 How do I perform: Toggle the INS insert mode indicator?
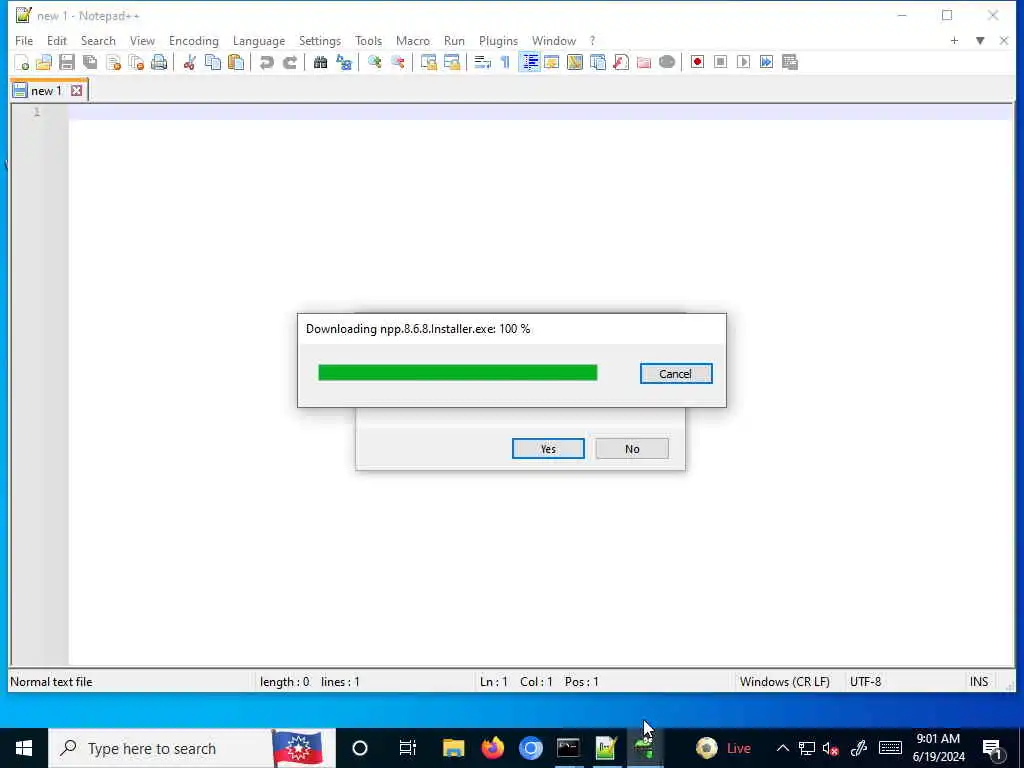[x=978, y=682]
